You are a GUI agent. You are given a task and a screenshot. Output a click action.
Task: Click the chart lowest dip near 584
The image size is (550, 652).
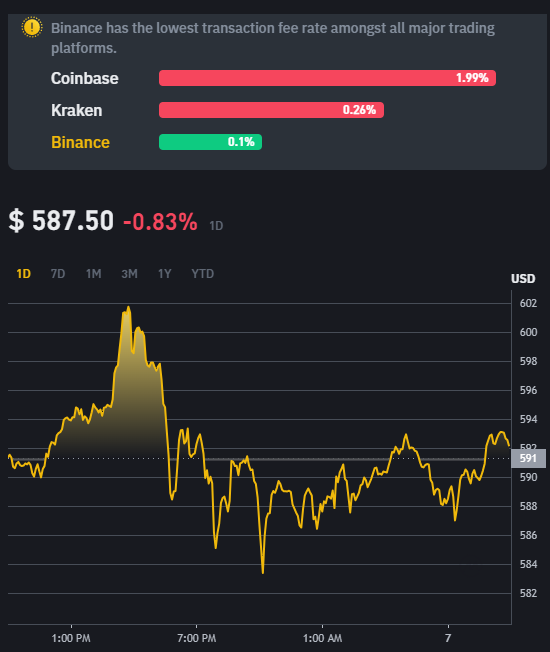point(263,572)
